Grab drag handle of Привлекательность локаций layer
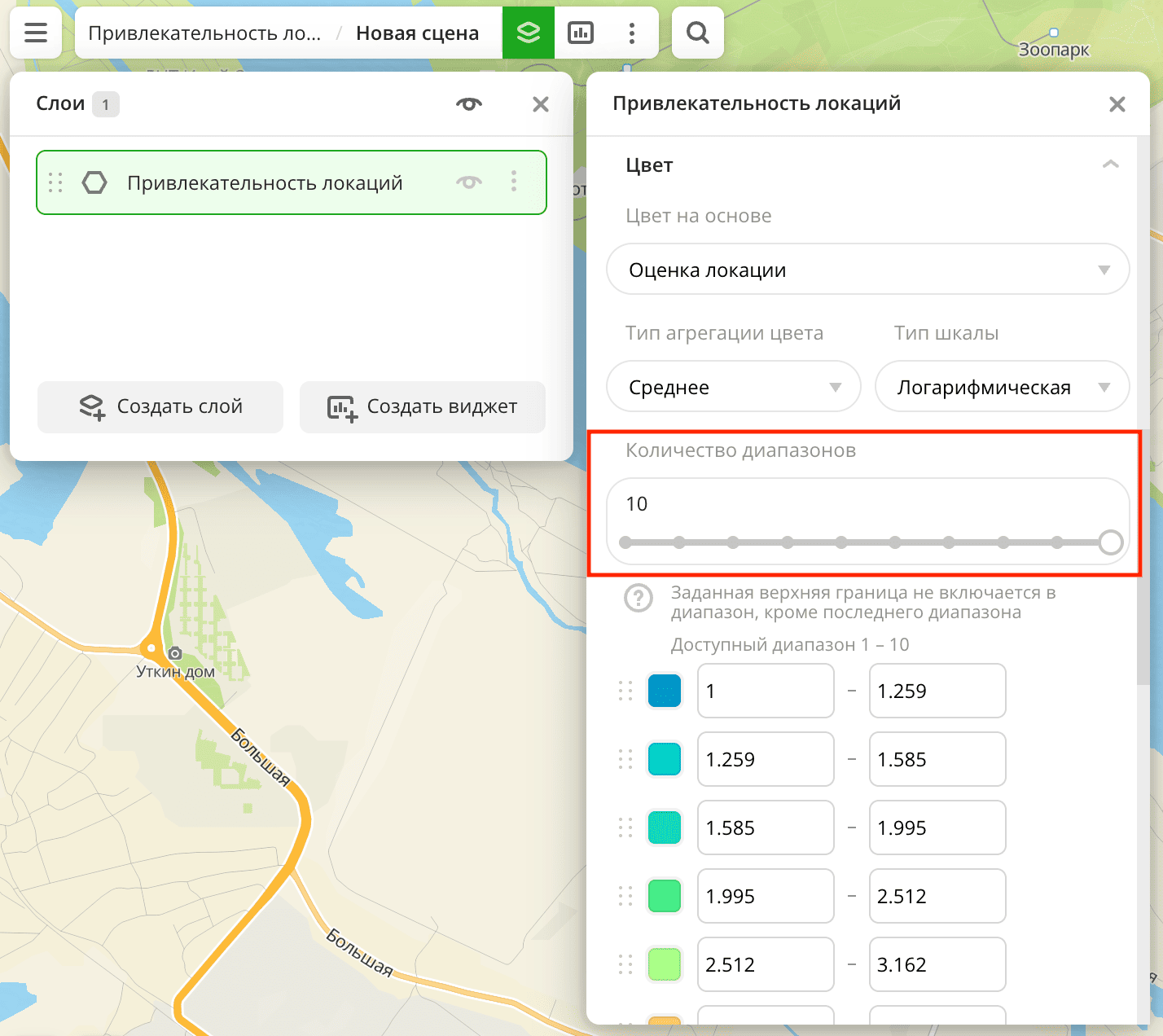 55,182
